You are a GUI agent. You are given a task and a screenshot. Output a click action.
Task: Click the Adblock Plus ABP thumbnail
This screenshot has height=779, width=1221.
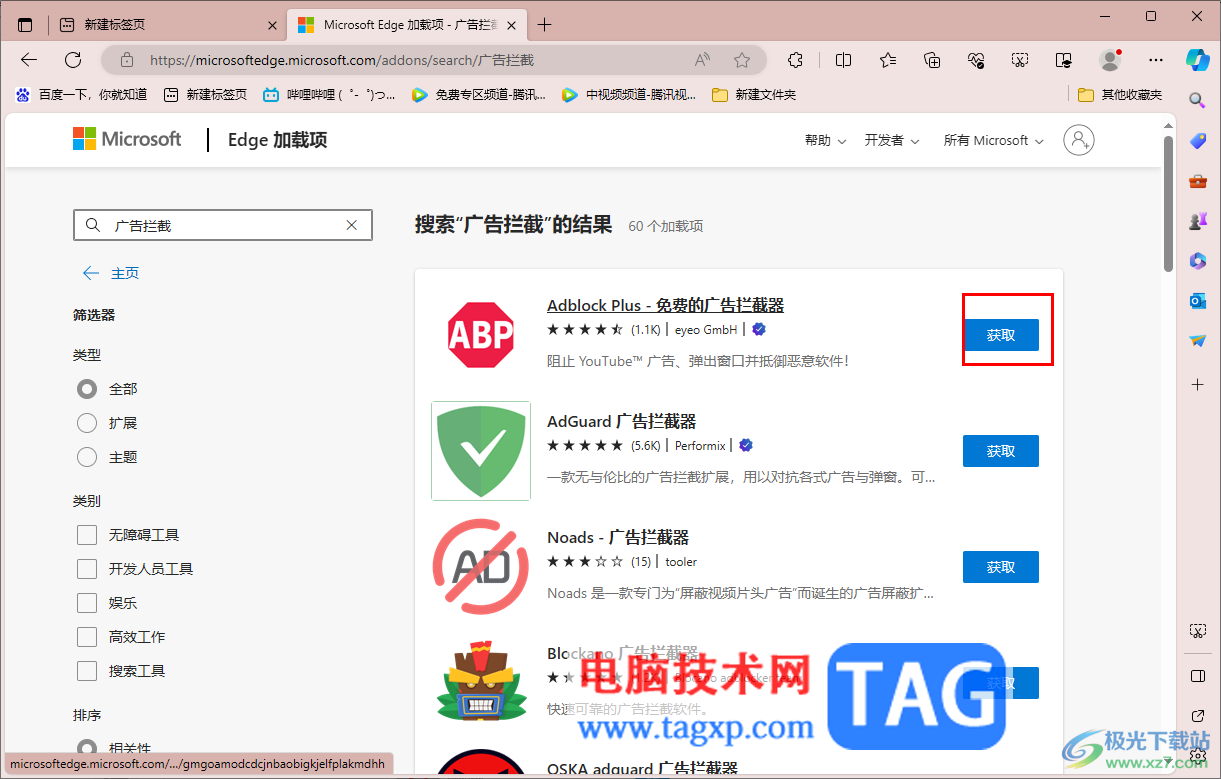(x=481, y=335)
